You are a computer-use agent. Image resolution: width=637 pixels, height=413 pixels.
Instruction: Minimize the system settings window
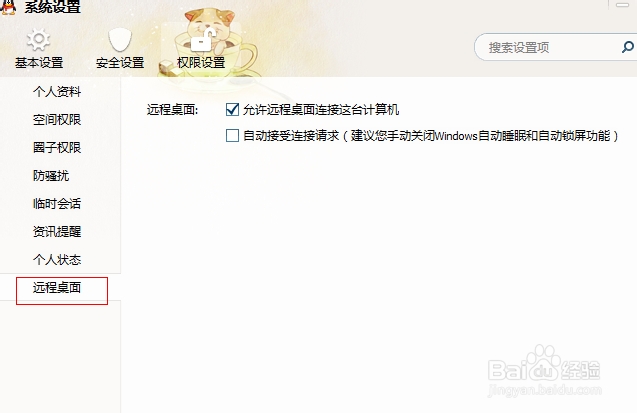click(622, 5)
